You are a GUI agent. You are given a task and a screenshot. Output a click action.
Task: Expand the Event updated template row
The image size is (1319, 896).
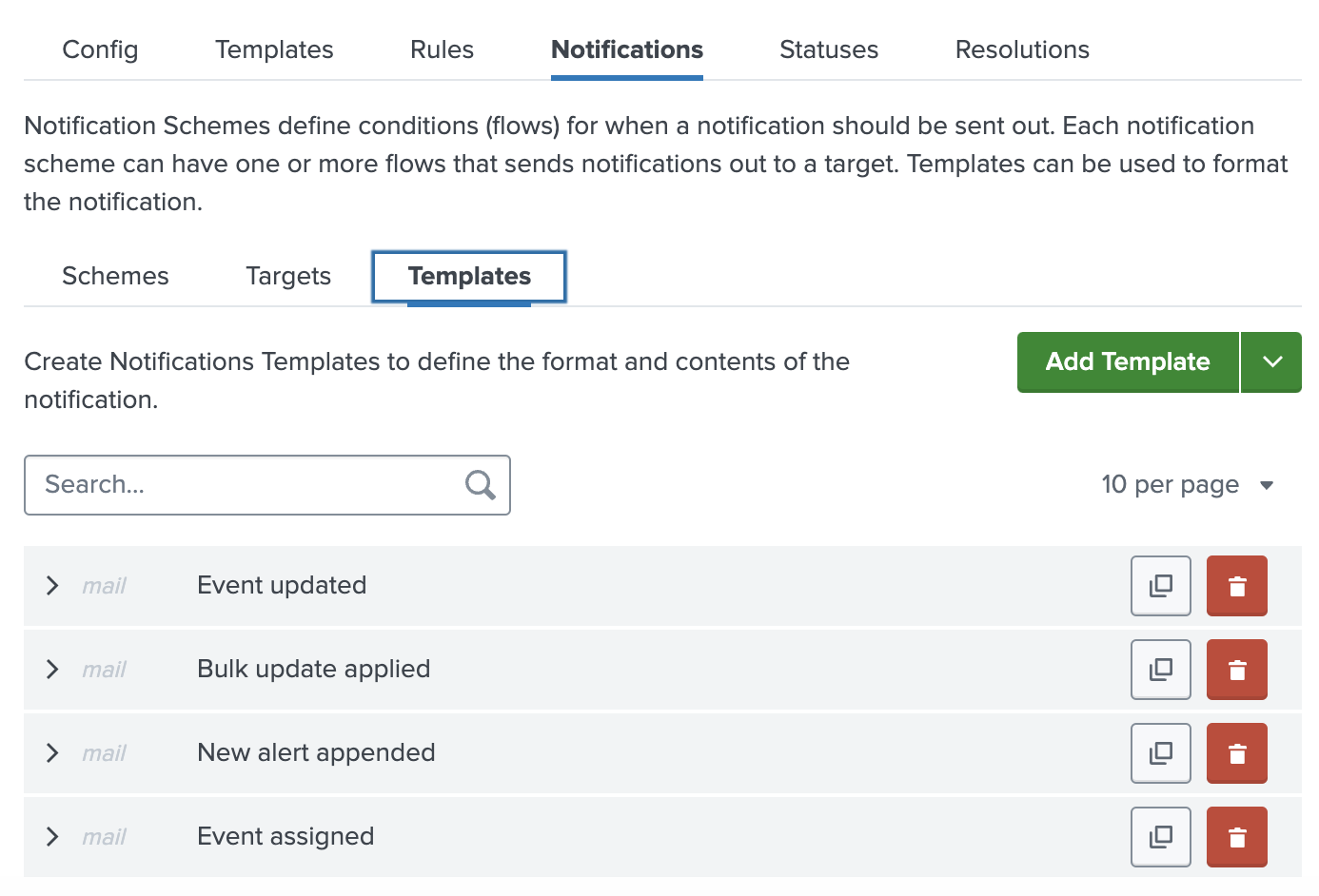pyautogui.click(x=52, y=586)
